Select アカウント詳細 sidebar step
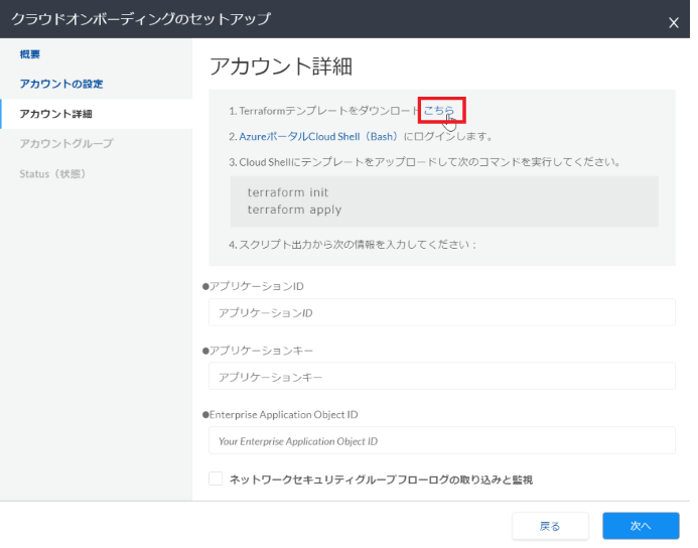 96,114
